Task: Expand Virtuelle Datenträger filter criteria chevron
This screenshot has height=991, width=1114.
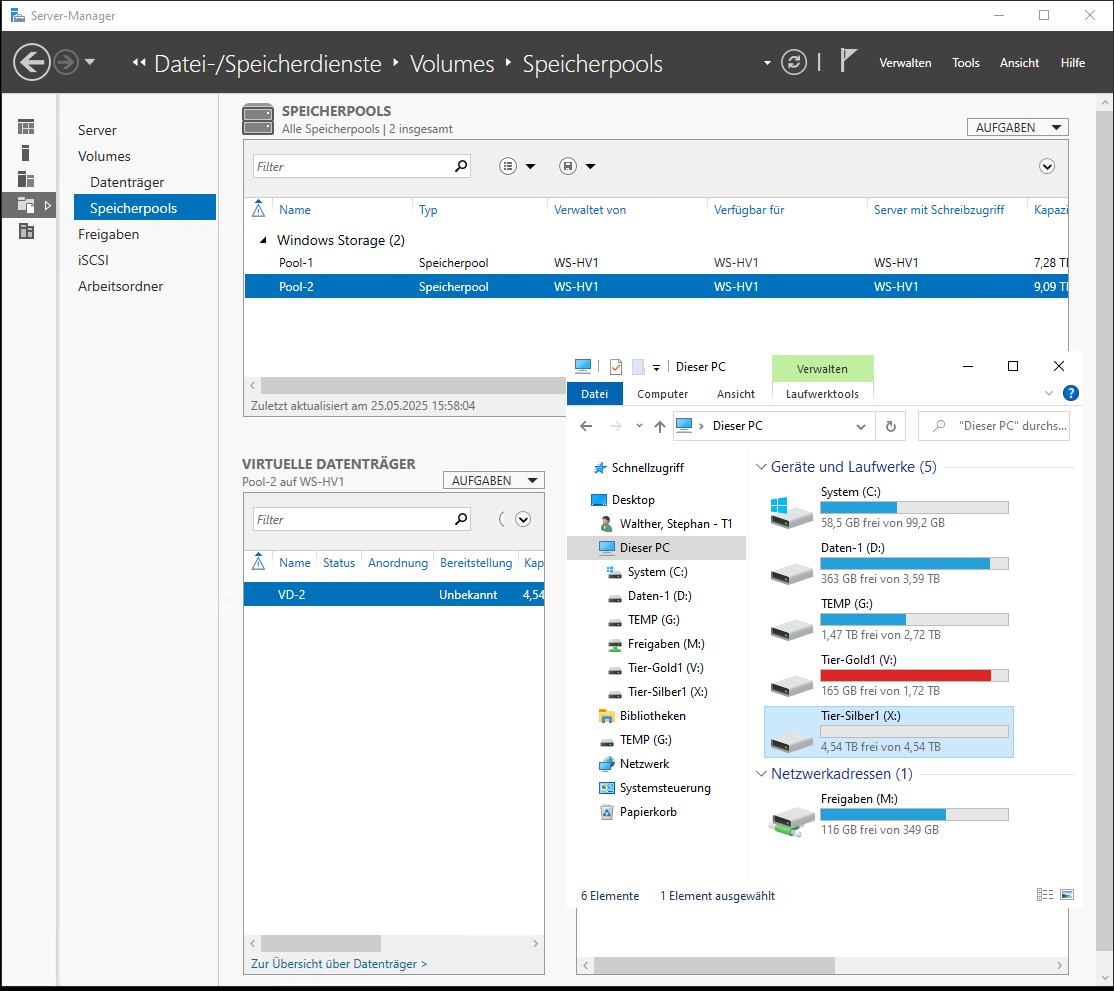Action: point(523,519)
